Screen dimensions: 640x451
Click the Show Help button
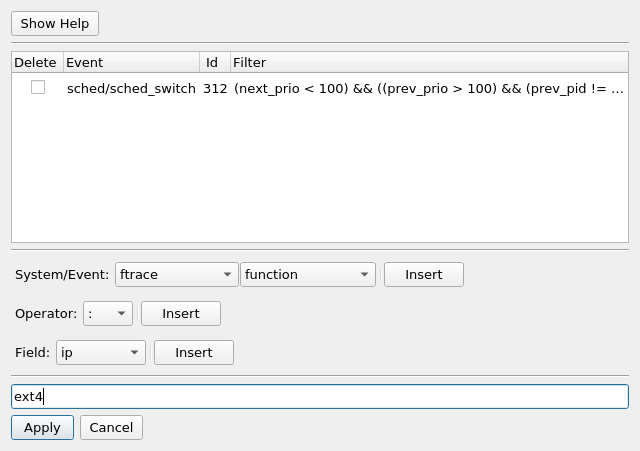pos(55,24)
